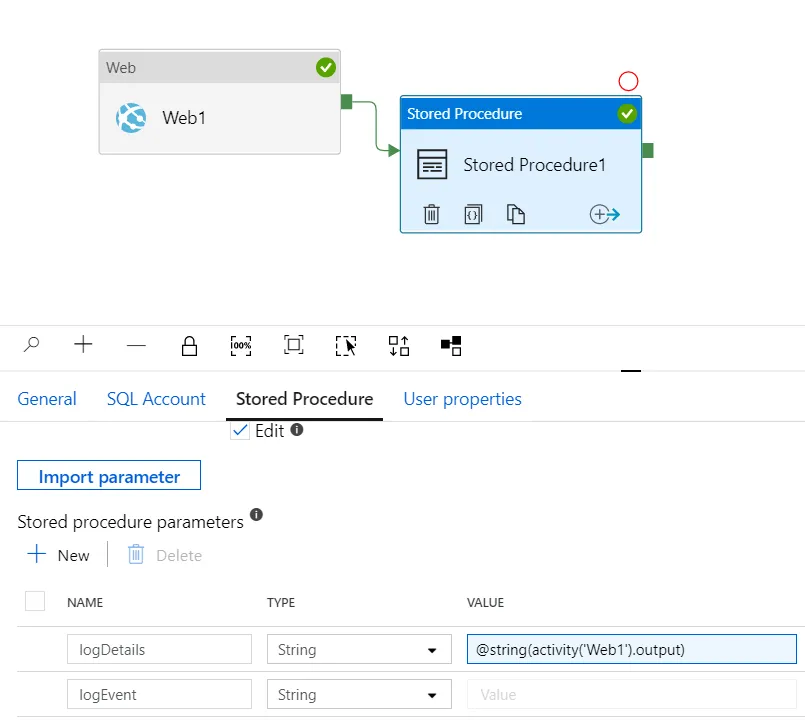Go to User properties tab
Viewport: 805px width, 725px height.
tap(463, 399)
